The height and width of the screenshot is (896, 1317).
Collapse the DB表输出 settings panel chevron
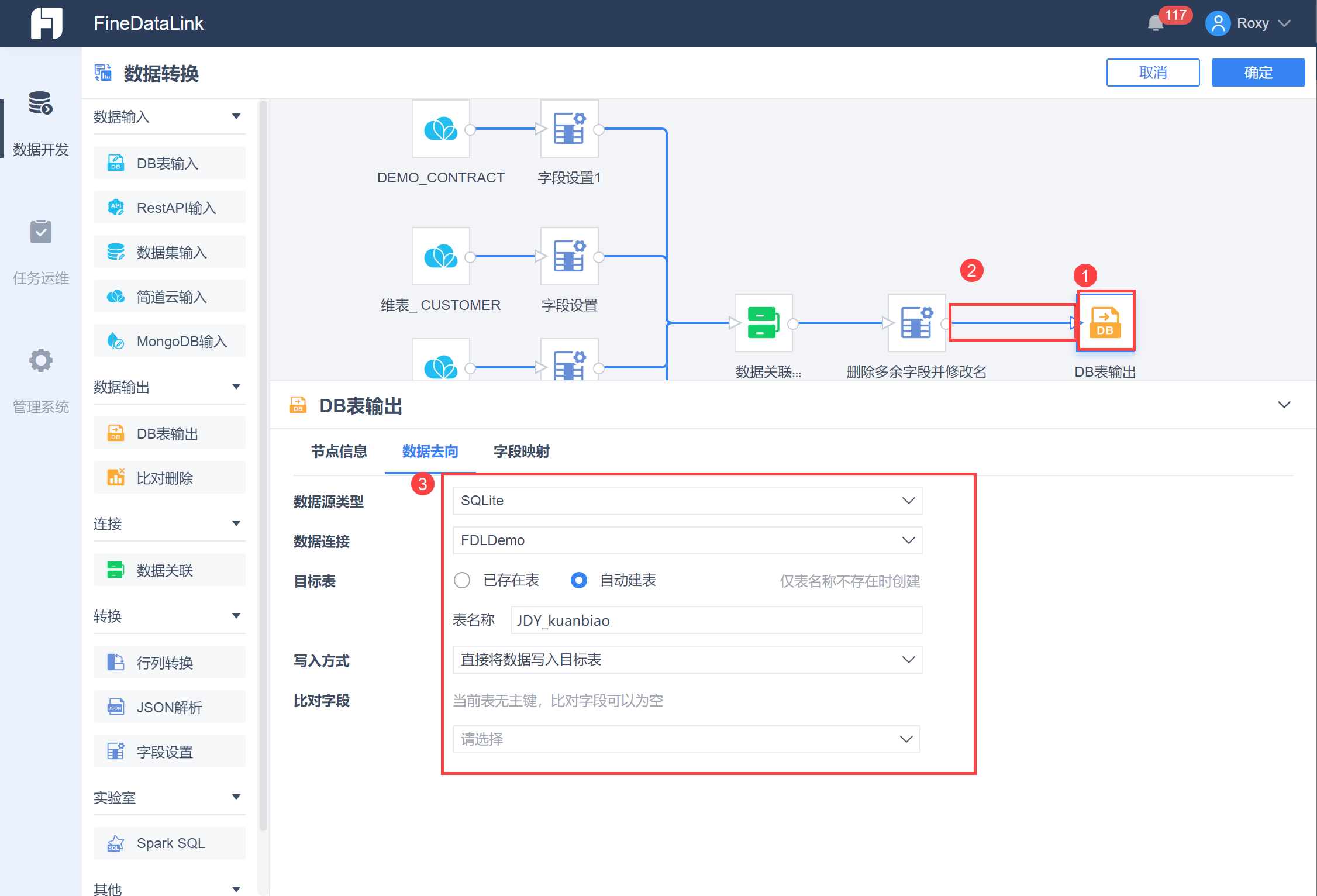coord(1284,405)
